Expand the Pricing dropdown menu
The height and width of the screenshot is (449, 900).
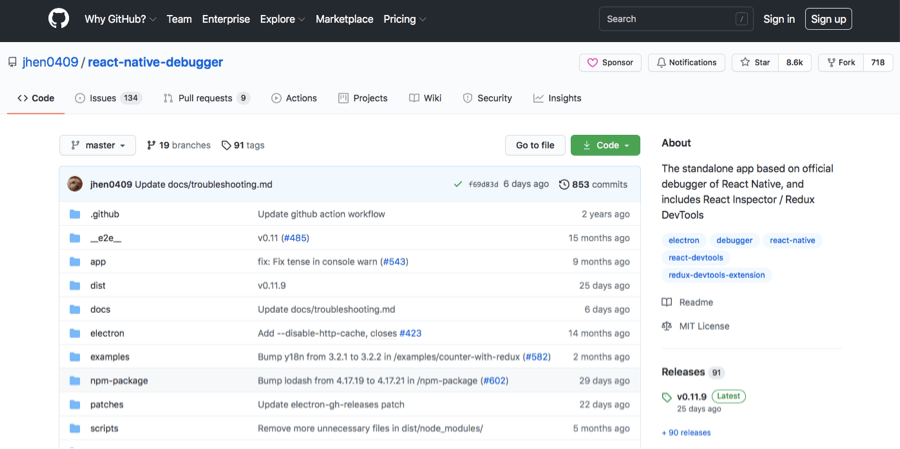coord(405,19)
